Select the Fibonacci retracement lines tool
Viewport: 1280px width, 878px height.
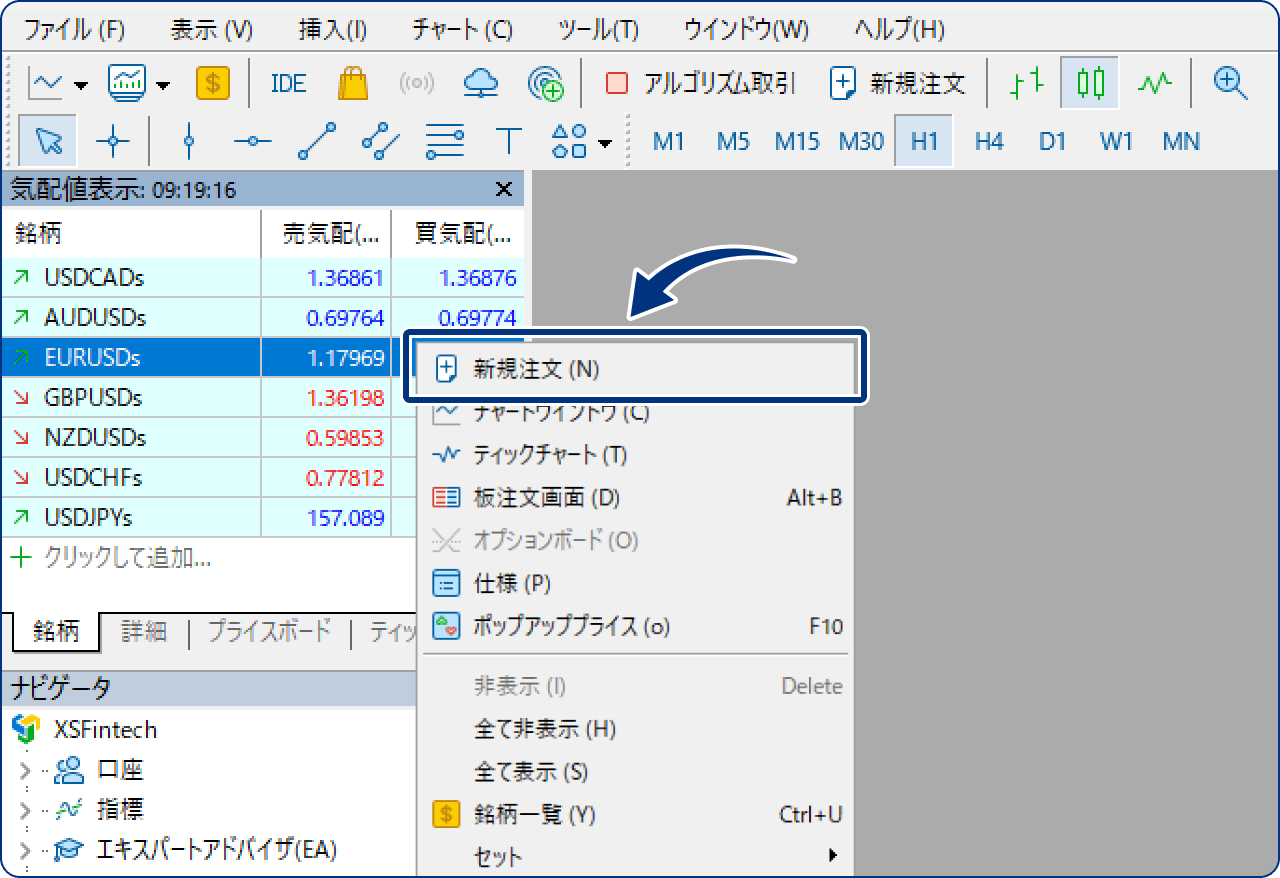click(x=444, y=141)
